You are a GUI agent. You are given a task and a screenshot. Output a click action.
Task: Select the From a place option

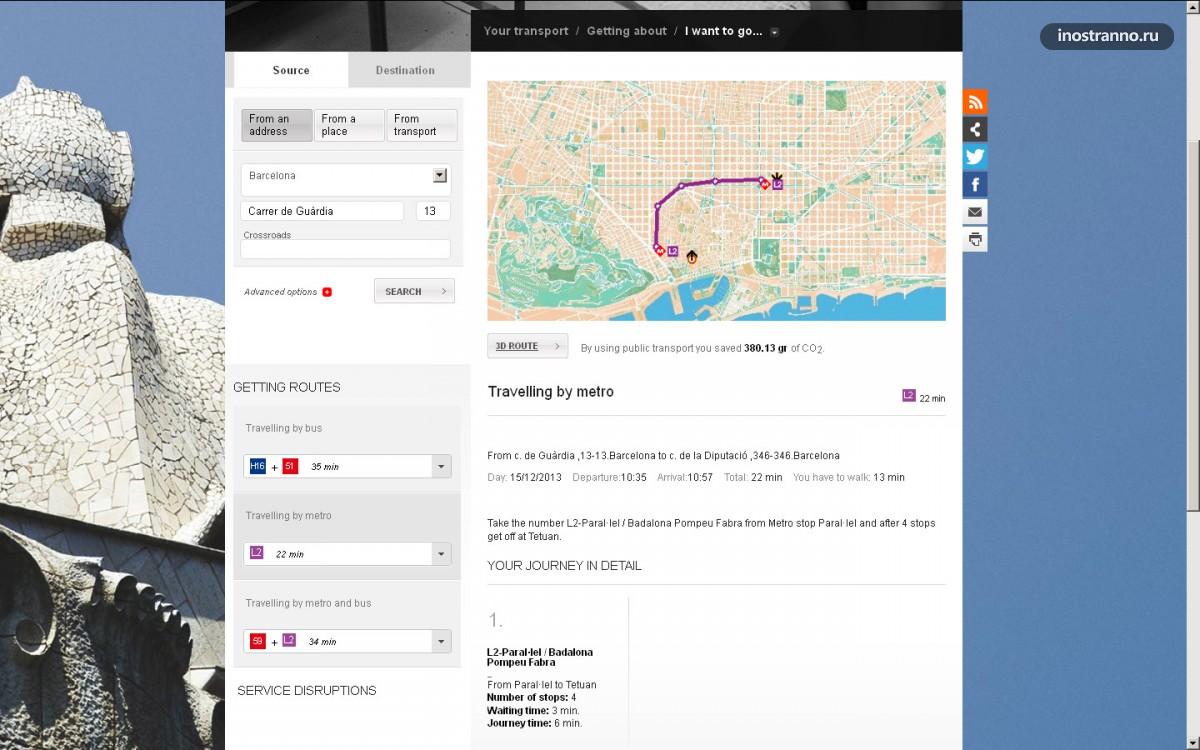pyautogui.click(x=349, y=125)
